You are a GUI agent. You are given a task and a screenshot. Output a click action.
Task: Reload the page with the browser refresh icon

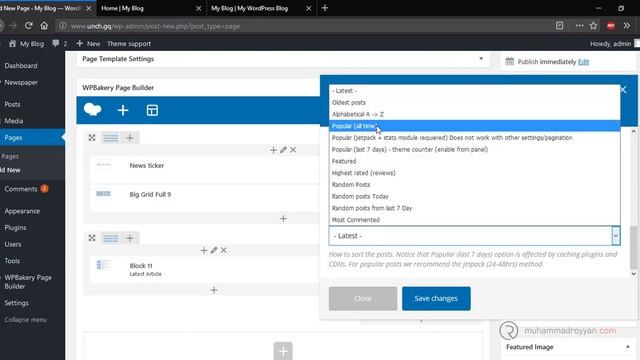pos(29,26)
